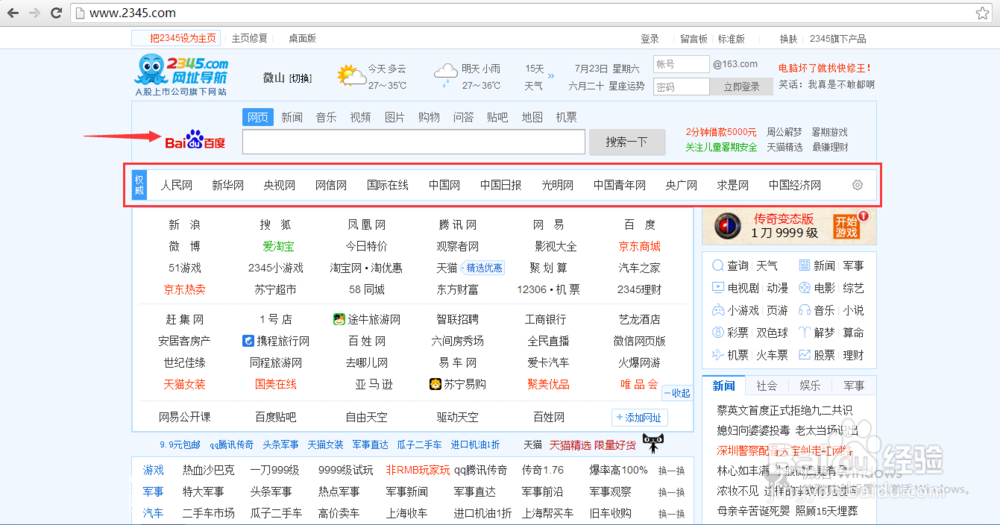The image size is (1000, 525).
Task: Open the gear settings icon in the site bar
Action: point(857,185)
